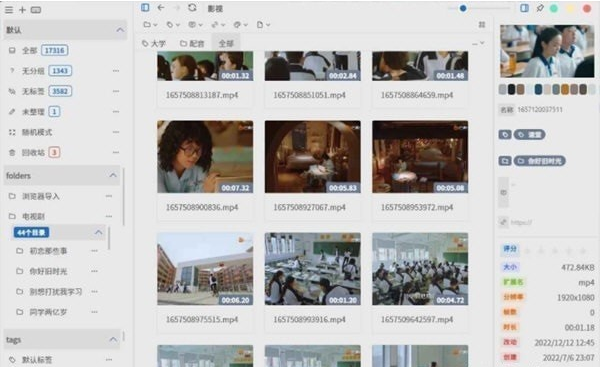Open the 电视剧 folder
This screenshot has height=367, width=601.
(27, 216)
